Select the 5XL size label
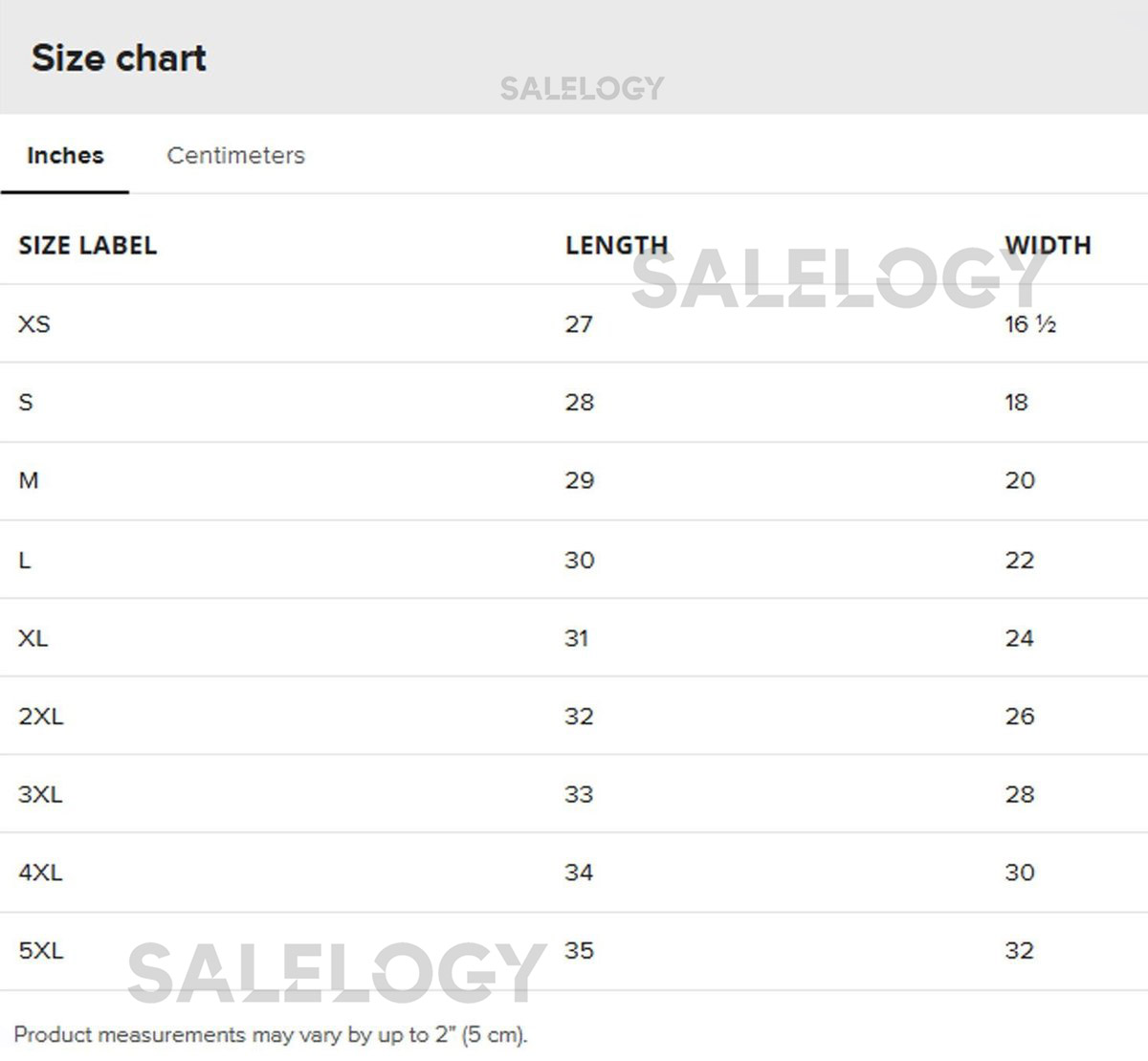 40,951
